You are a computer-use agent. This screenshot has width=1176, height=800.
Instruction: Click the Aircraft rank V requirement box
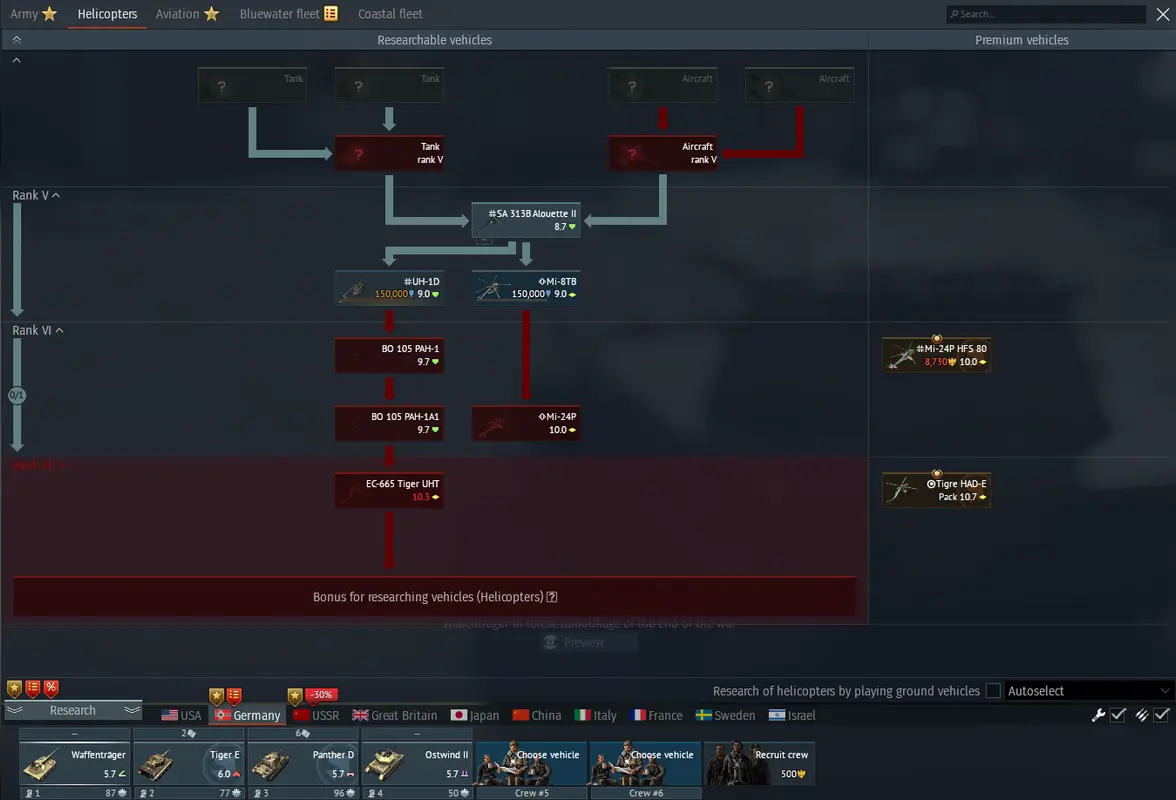tap(663, 153)
